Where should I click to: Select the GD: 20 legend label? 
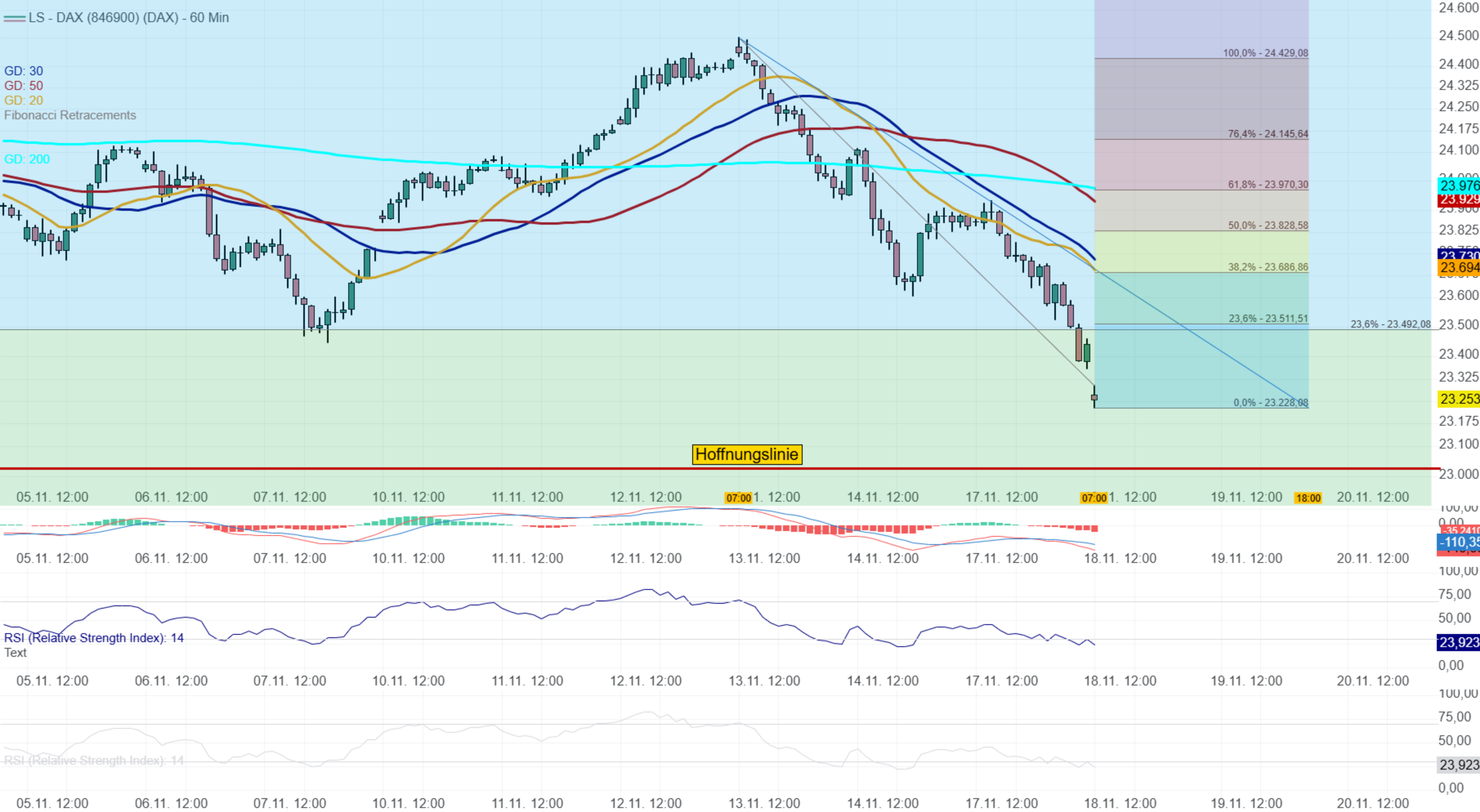point(24,100)
